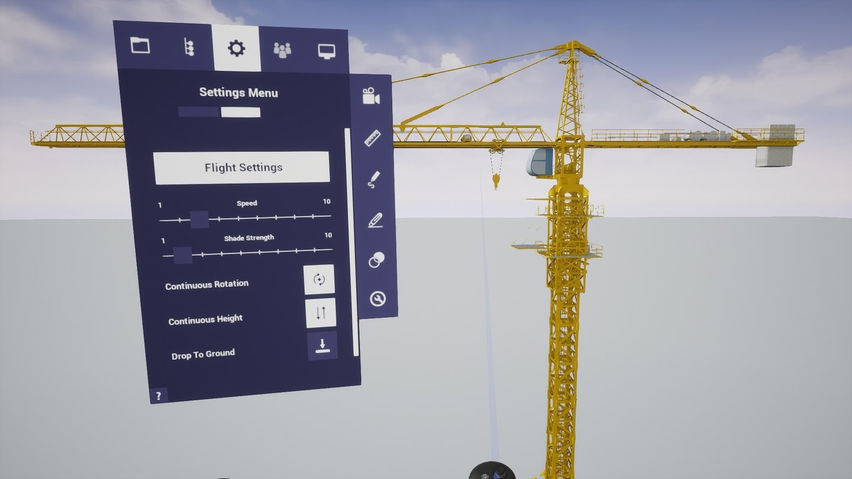Adjust the Speed slider handle
Image resolution: width=852 pixels, height=479 pixels.
(x=199, y=219)
